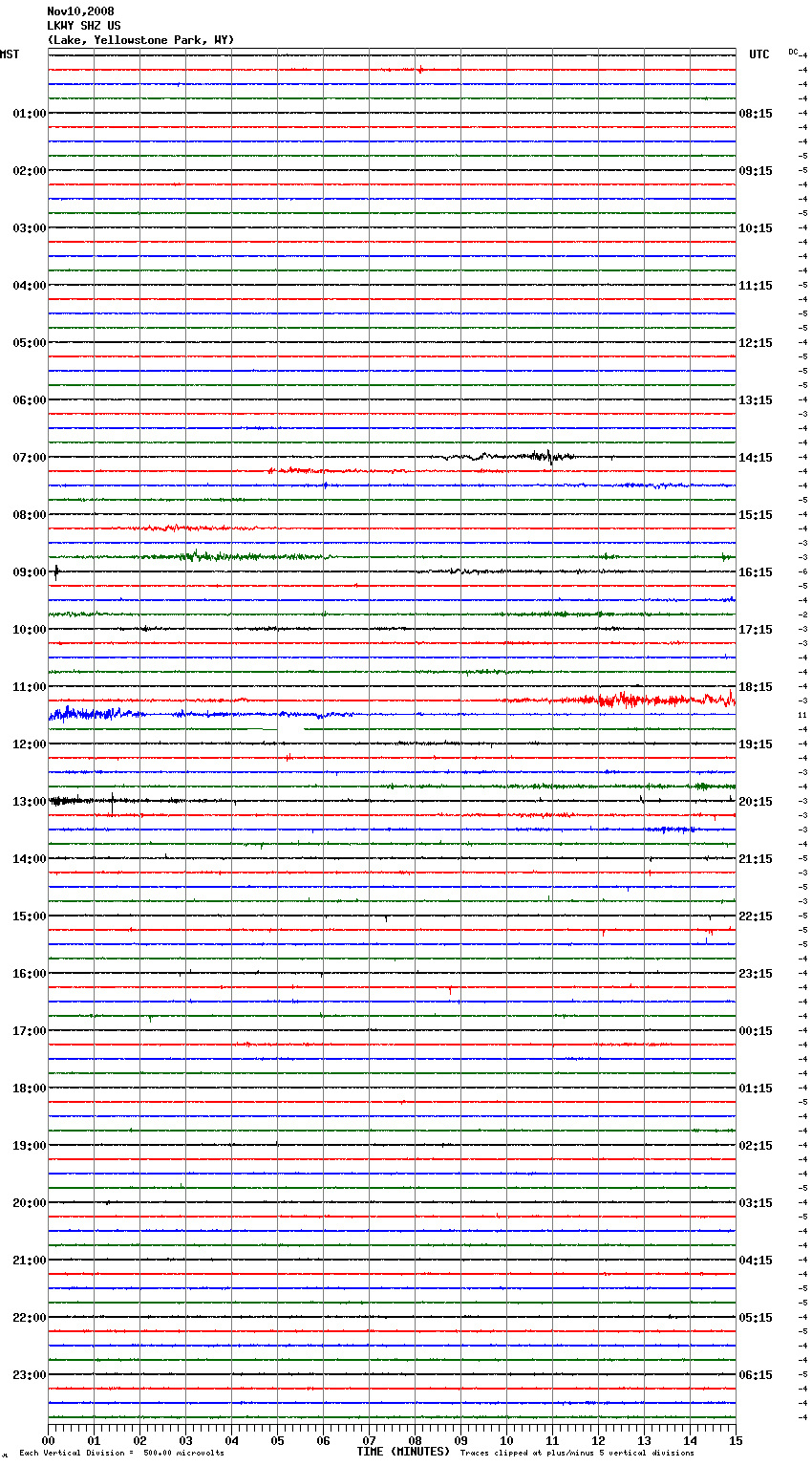Click the 00:15 UTC row label

[756, 1031]
